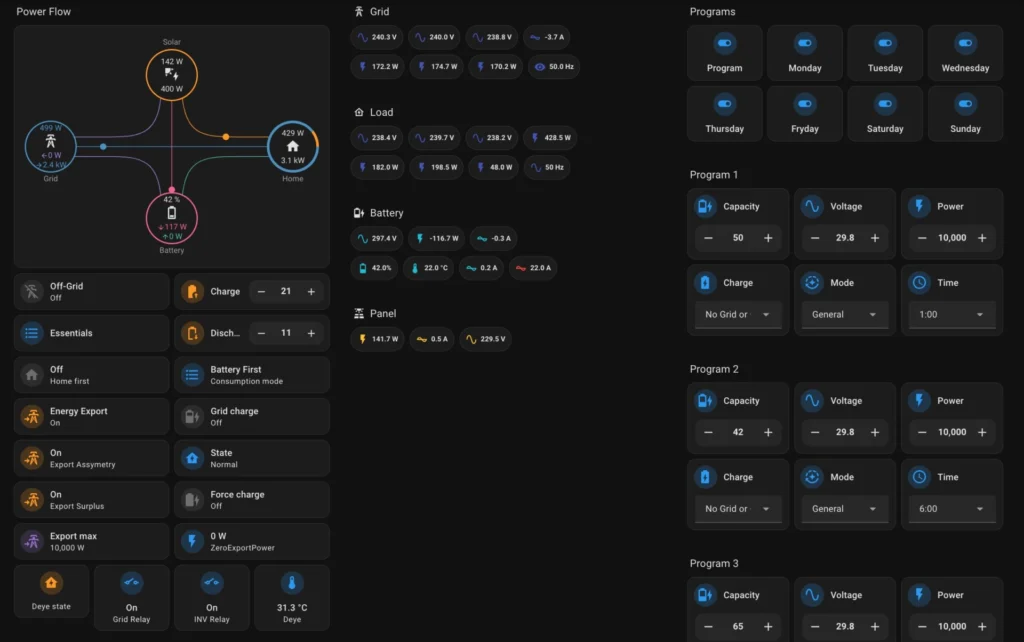Click the Home circle icon
The image size is (1024, 642).
pos(292,146)
